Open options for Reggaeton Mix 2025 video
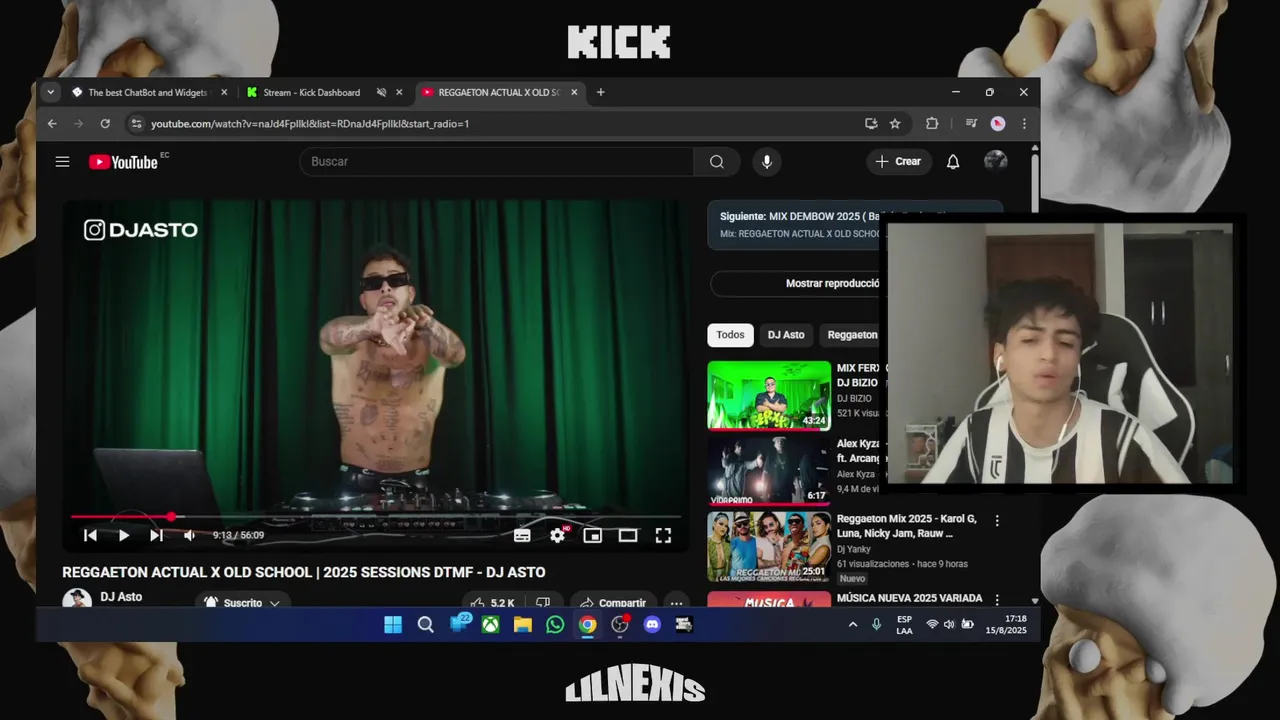The height and width of the screenshot is (720, 1280). [x=996, y=520]
